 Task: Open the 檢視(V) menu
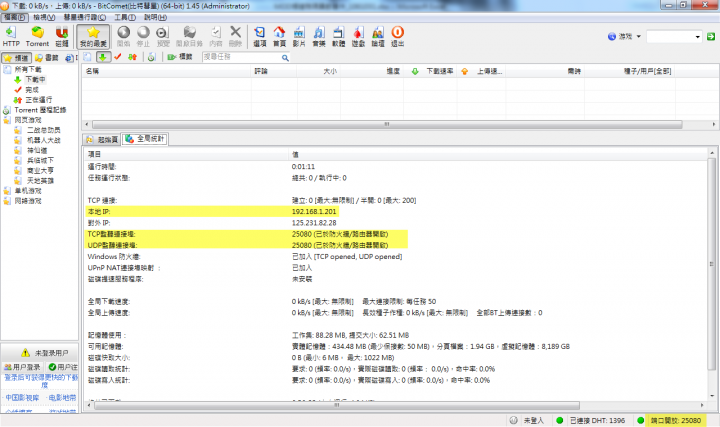click(44, 17)
